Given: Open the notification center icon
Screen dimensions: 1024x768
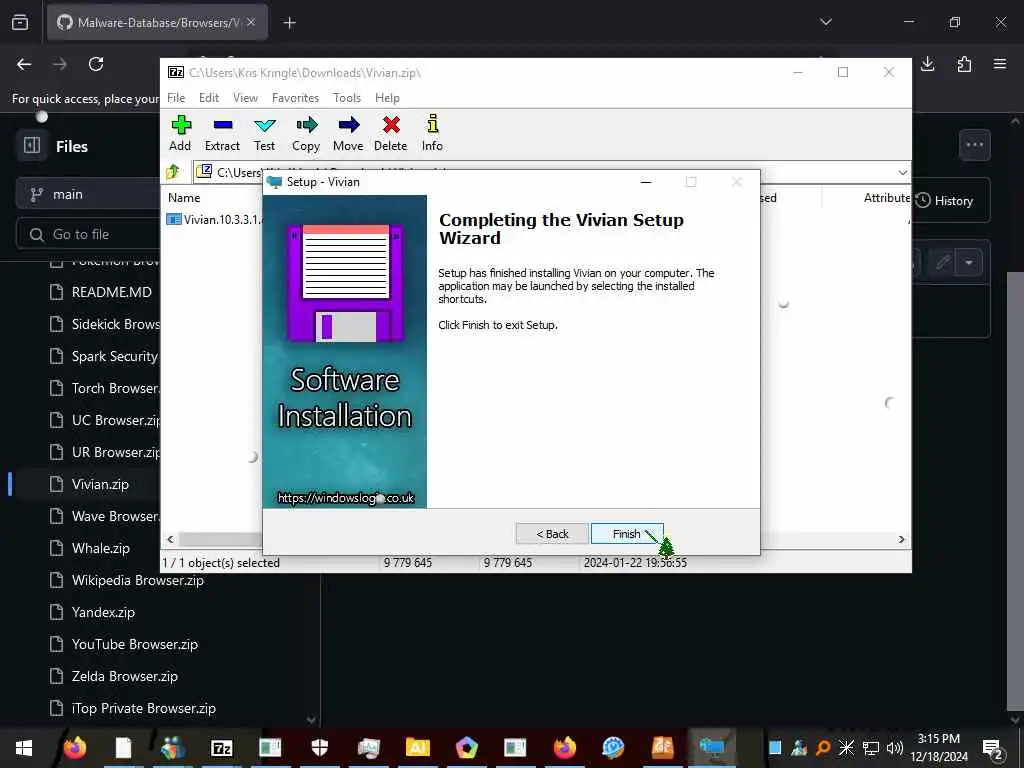Looking at the screenshot, I should coord(993,748).
